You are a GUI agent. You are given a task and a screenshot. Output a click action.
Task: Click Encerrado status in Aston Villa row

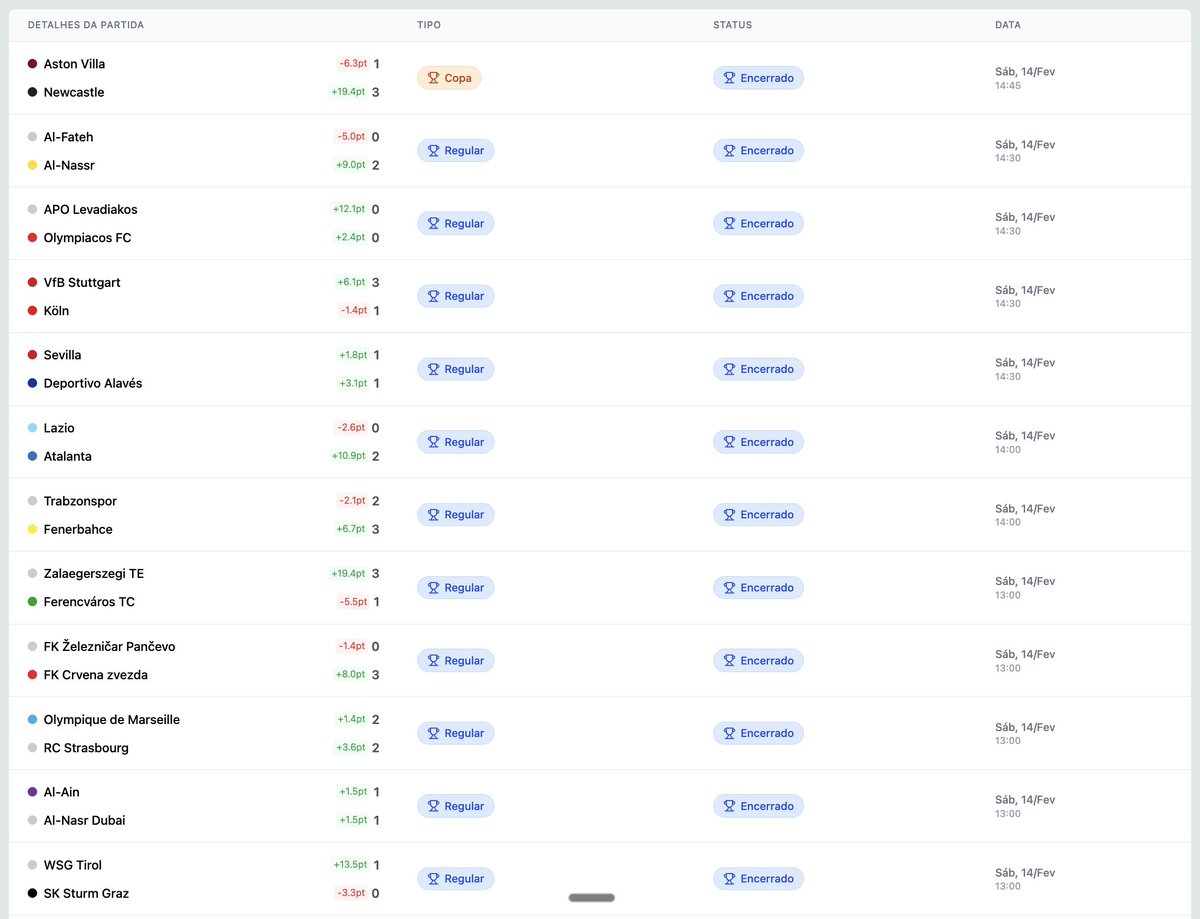(x=758, y=78)
